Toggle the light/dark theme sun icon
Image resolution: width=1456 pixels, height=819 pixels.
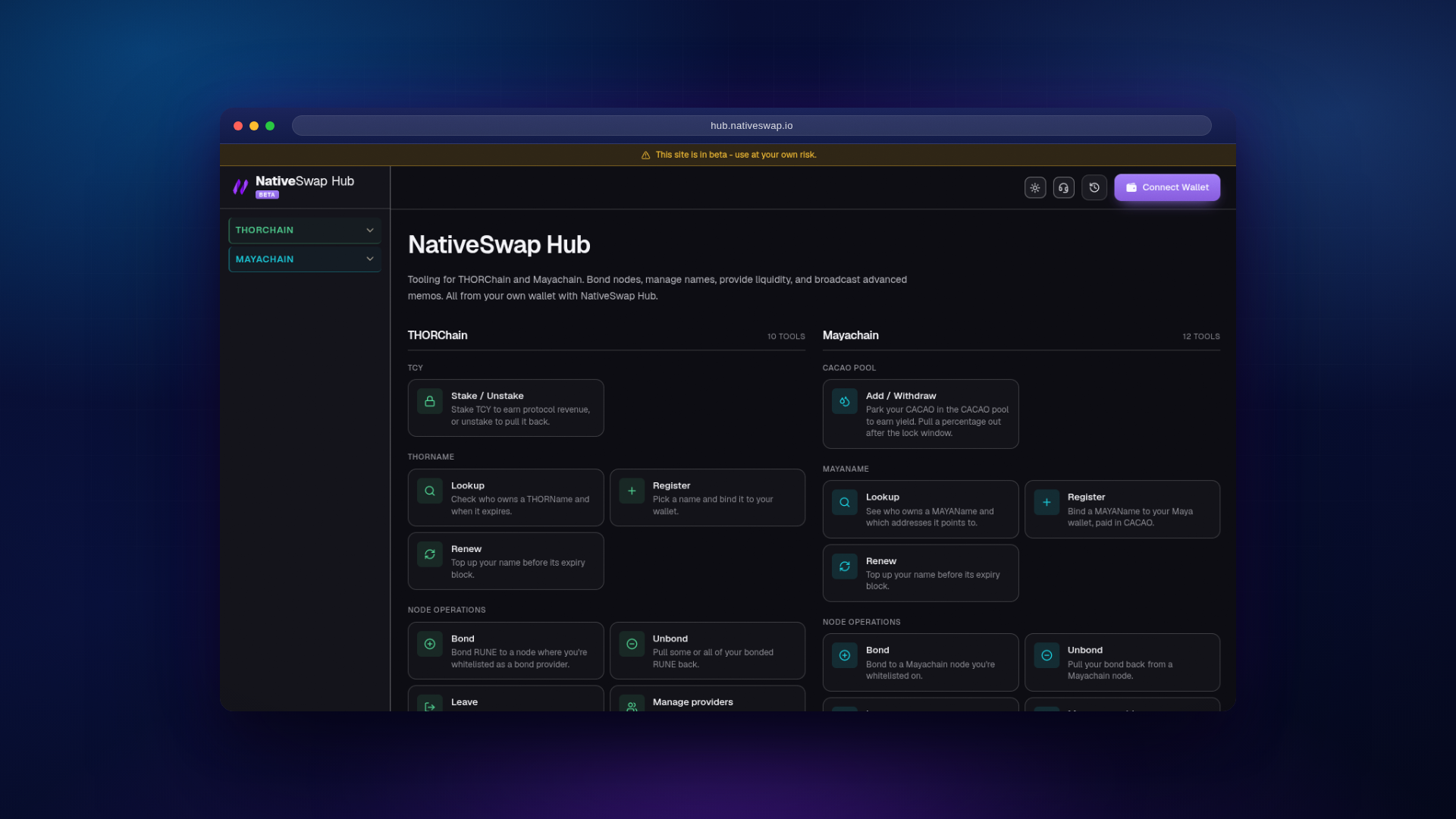(x=1035, y=188)
